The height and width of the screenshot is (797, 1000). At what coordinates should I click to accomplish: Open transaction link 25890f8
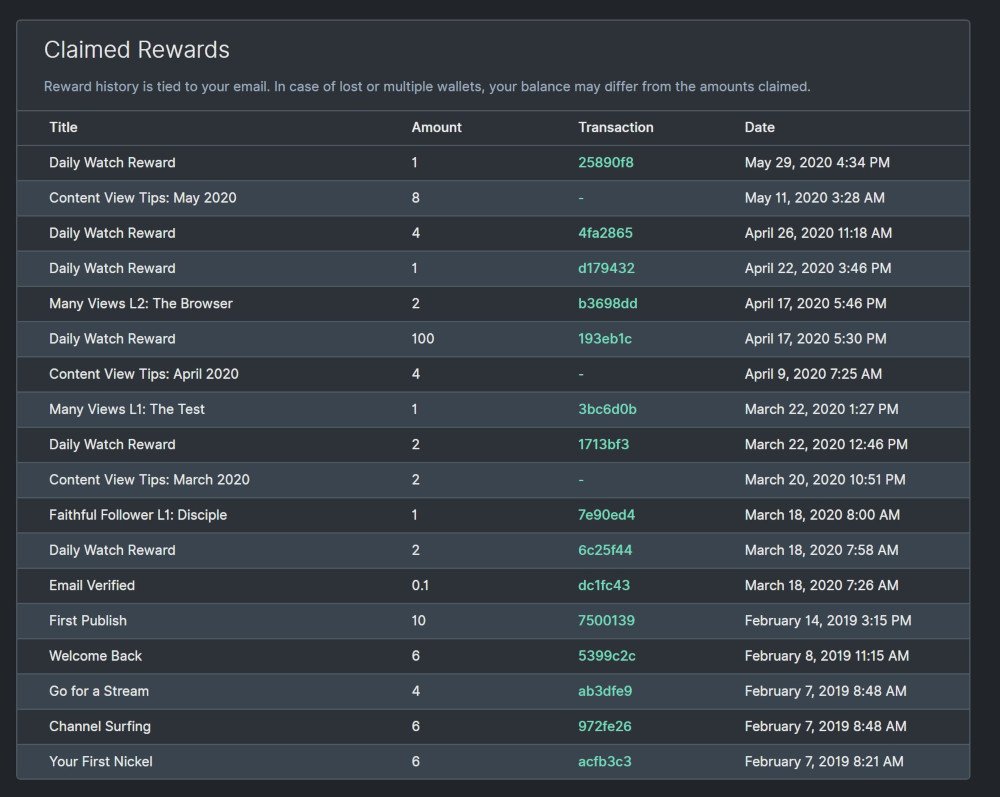(x=605, y=163)
